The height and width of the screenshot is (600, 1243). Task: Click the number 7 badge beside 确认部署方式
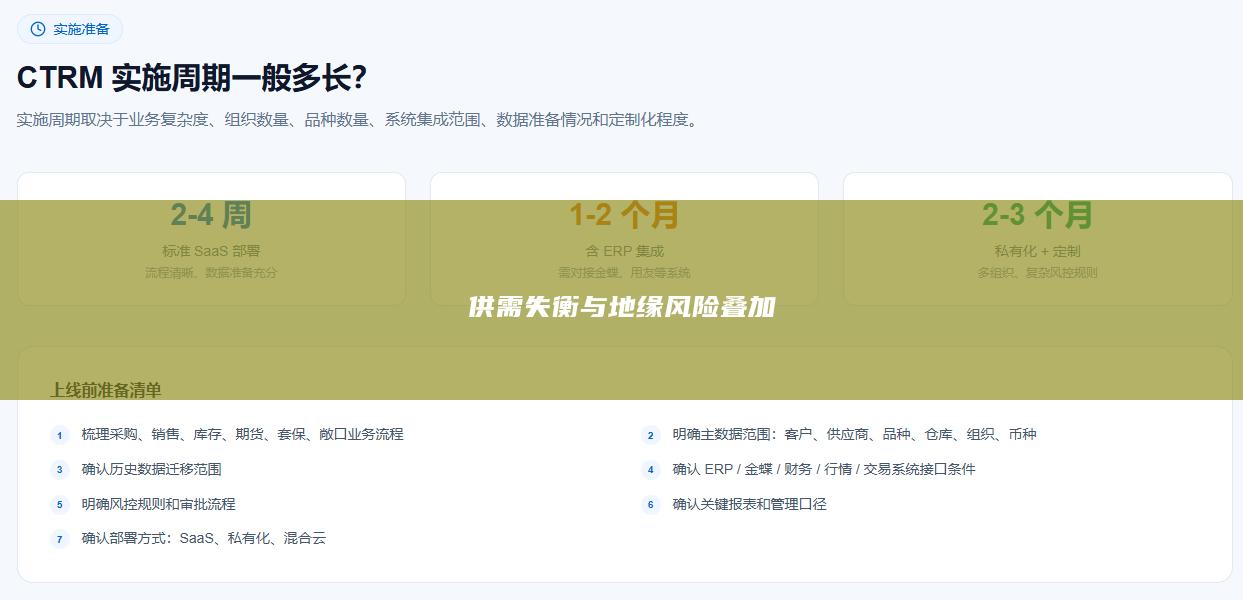coord(60,539)
